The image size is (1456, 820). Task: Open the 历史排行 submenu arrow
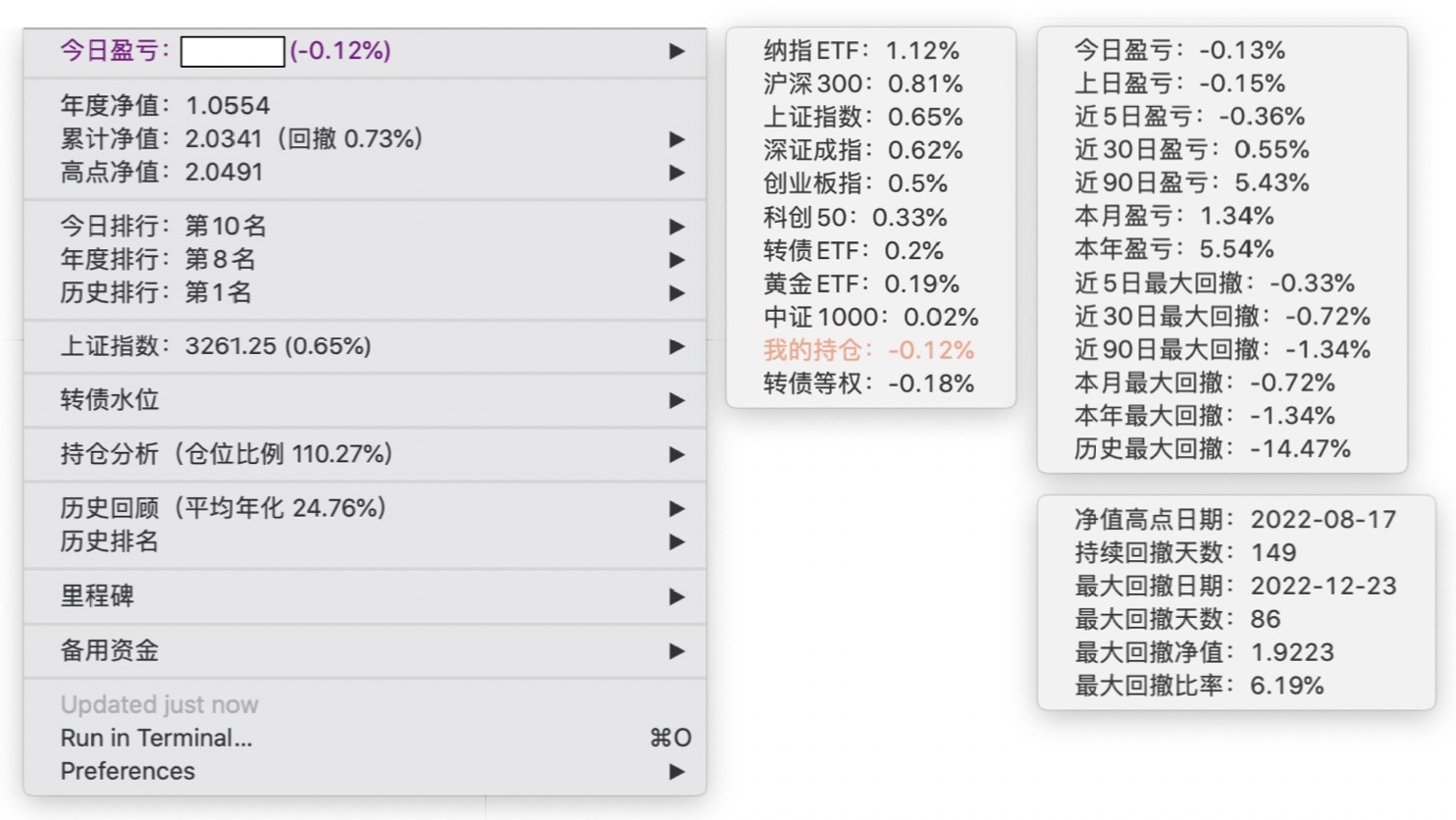coord(676,293)
